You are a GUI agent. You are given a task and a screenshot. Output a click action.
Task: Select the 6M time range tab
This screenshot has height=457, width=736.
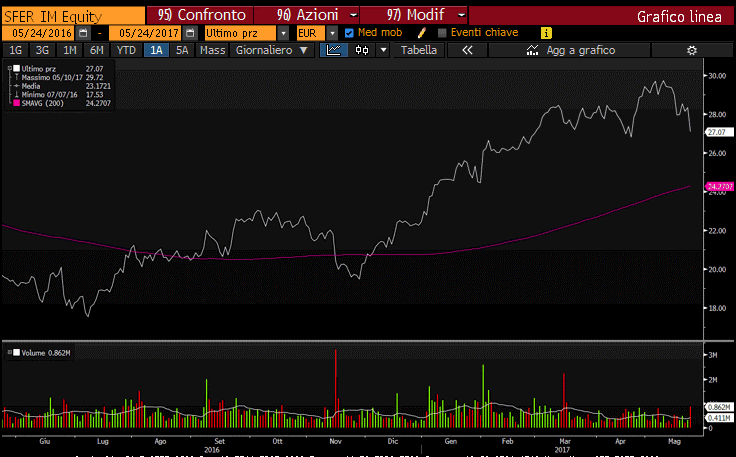(x=97, y=50)
